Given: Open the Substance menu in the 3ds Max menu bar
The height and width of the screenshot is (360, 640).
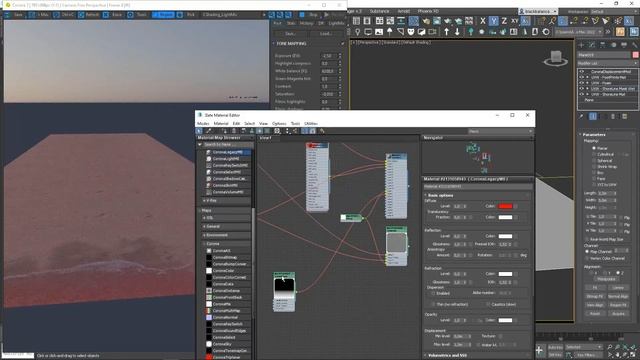Looking at the screenshot, I should tap(379, 11).
